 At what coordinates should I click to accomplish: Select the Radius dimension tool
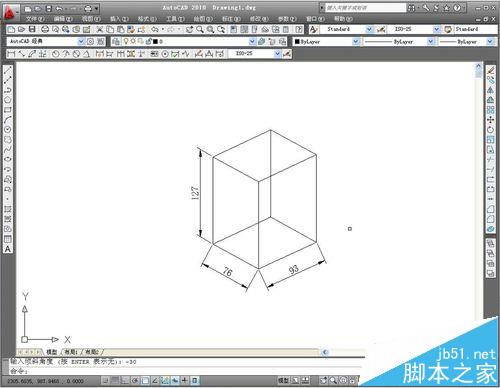[56, 54]
